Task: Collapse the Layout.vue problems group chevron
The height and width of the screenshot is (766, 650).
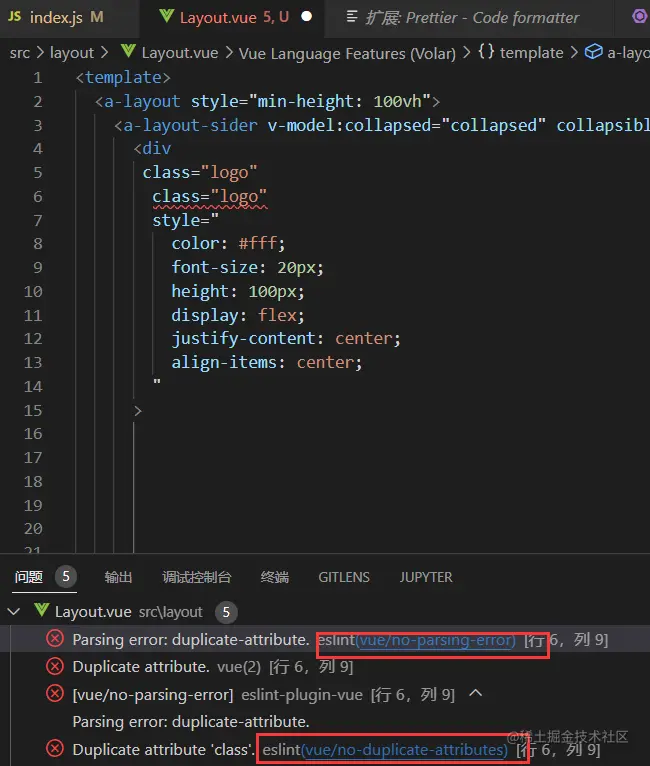Action: click(x=14, y=611)
